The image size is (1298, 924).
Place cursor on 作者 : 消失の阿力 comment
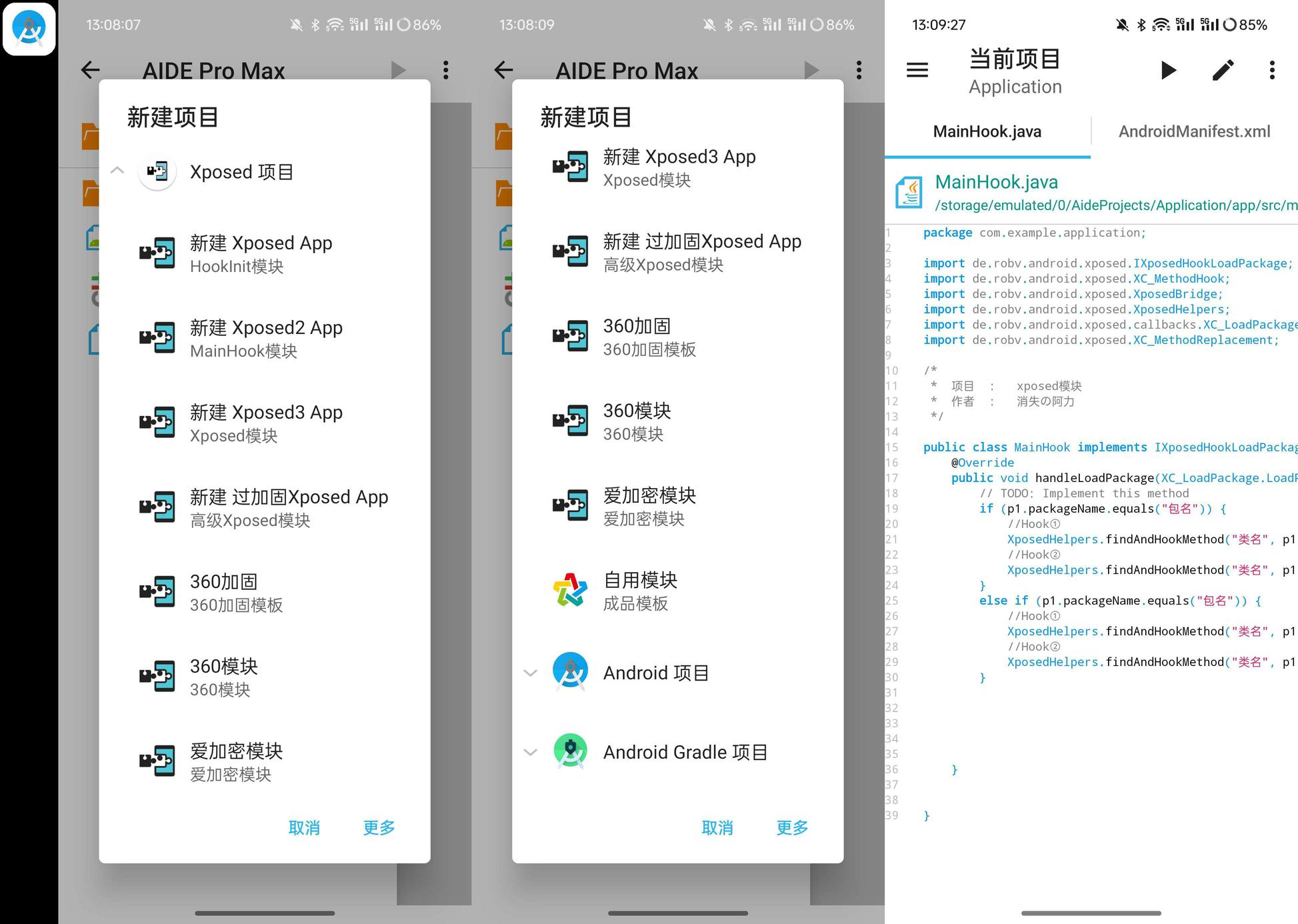pyautogui.click(x=1003, y=401)
